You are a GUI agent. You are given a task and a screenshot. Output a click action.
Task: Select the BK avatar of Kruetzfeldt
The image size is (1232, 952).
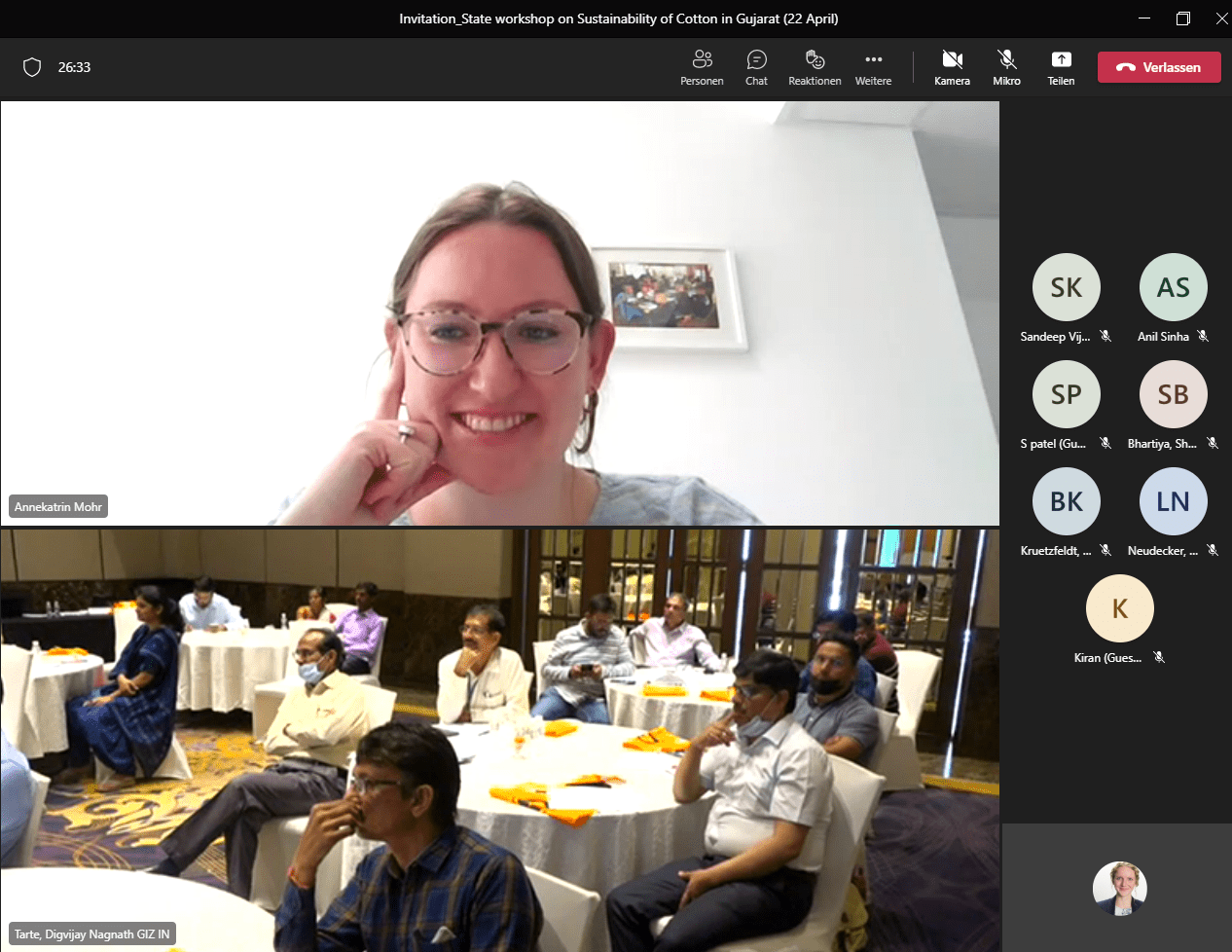[1067, 501]
